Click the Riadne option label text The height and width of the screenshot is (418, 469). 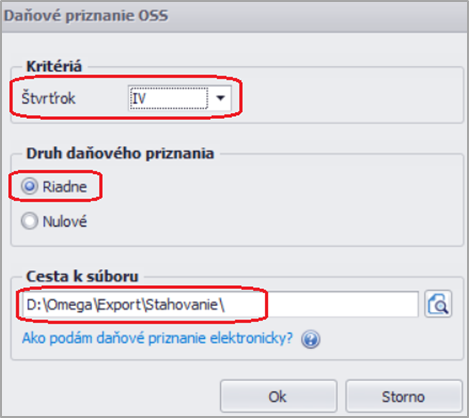[65, 187]
